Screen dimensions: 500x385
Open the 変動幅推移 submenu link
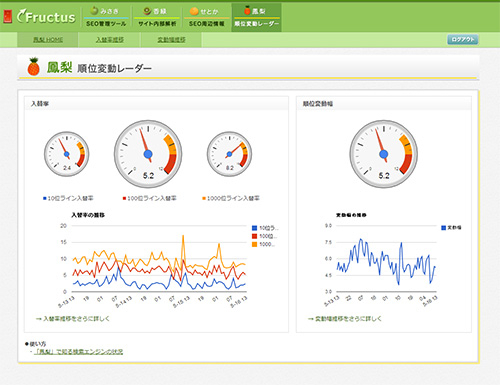[171, 40]
